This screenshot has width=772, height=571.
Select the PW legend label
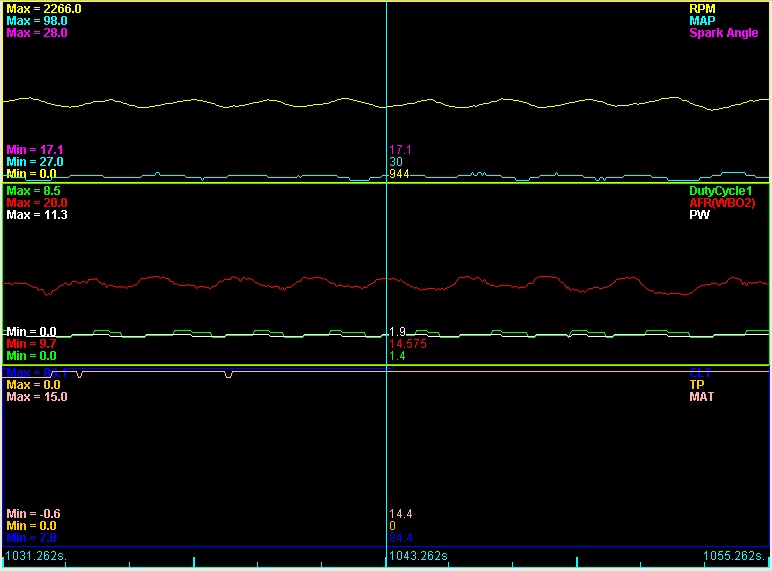click(x=700, y=215)
